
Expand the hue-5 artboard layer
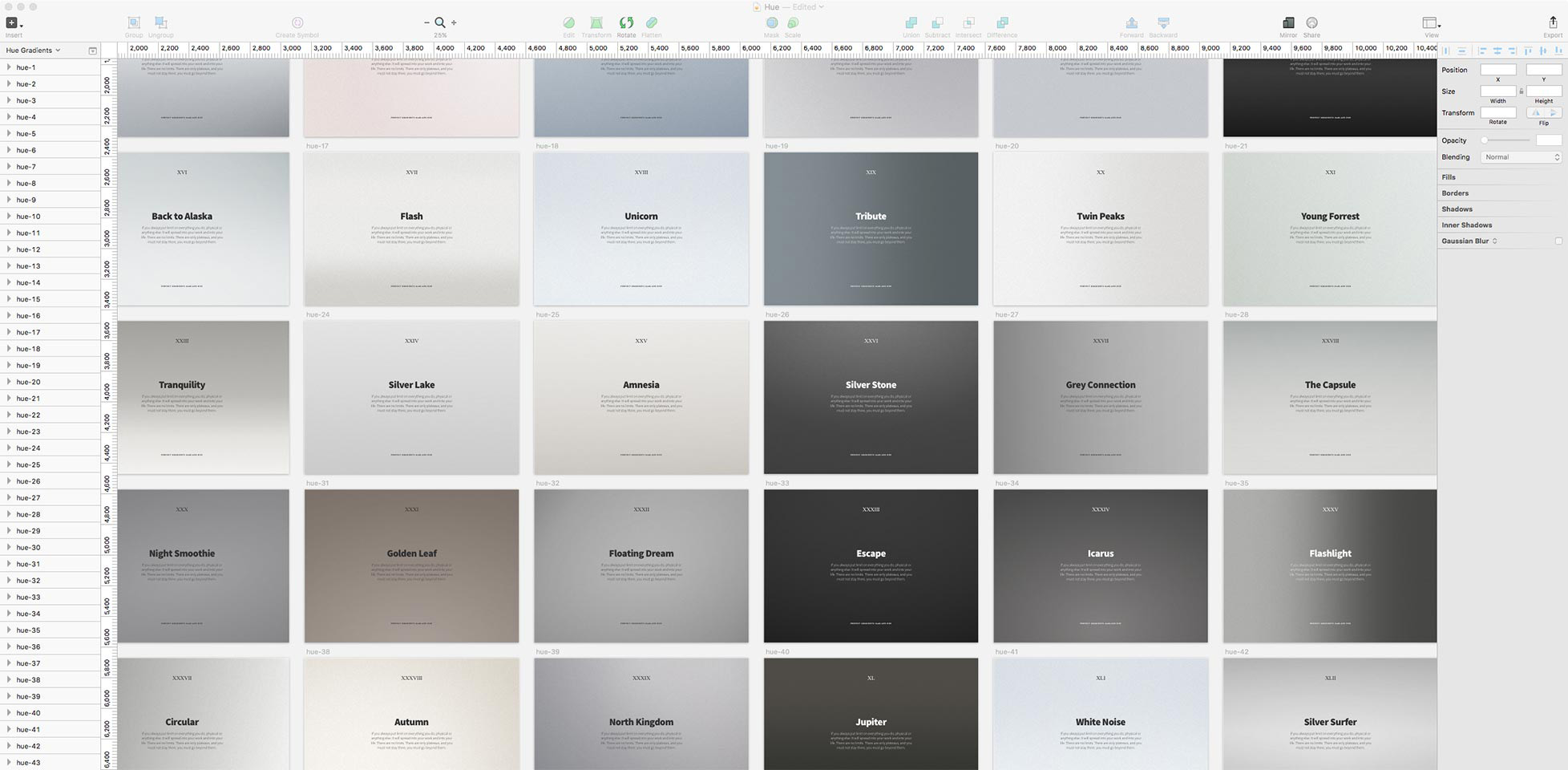[9, 133]
